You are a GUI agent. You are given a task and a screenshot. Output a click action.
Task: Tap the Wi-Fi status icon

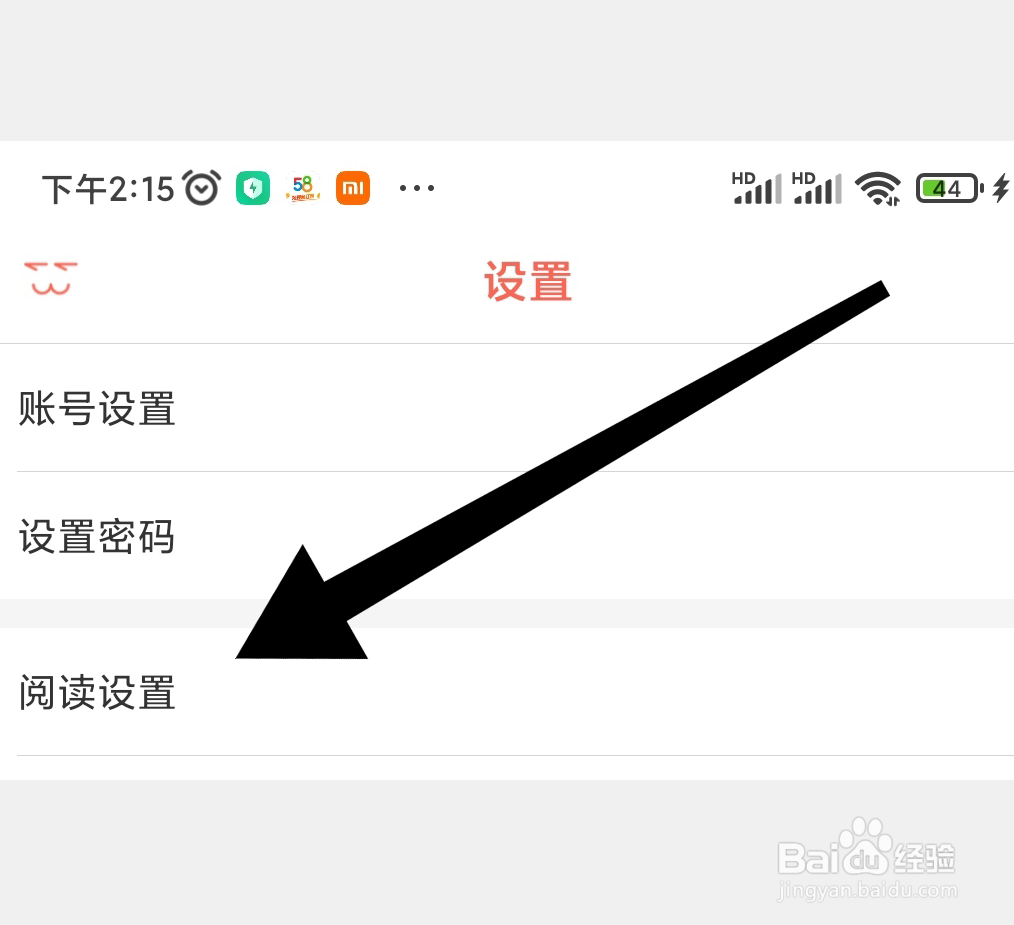[x=878, y=188]
